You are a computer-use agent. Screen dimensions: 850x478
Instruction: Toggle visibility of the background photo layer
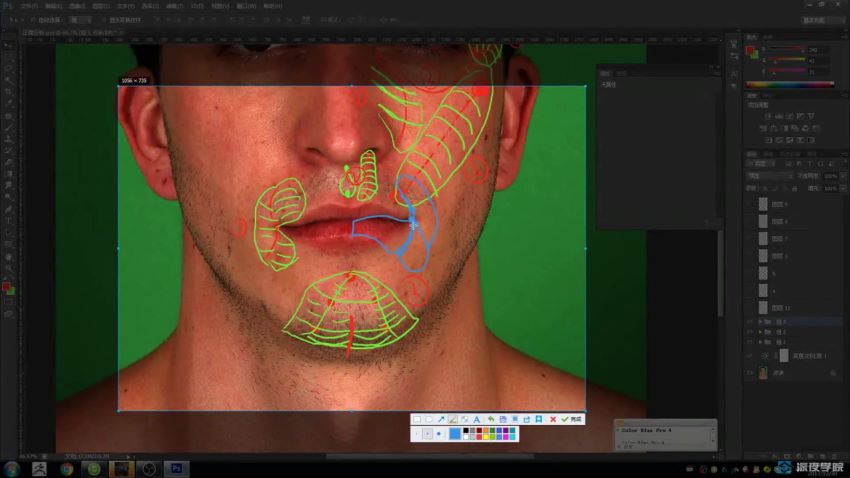point(750,373)
